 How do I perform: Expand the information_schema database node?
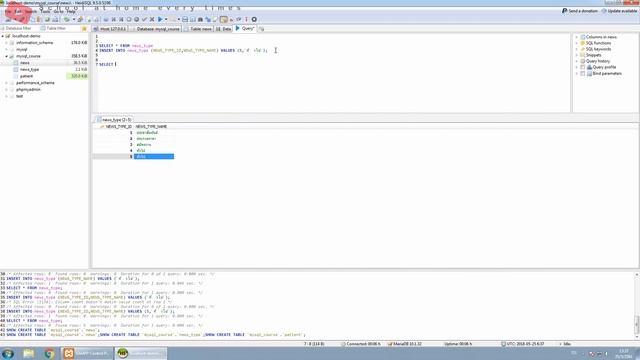point(7,42)
